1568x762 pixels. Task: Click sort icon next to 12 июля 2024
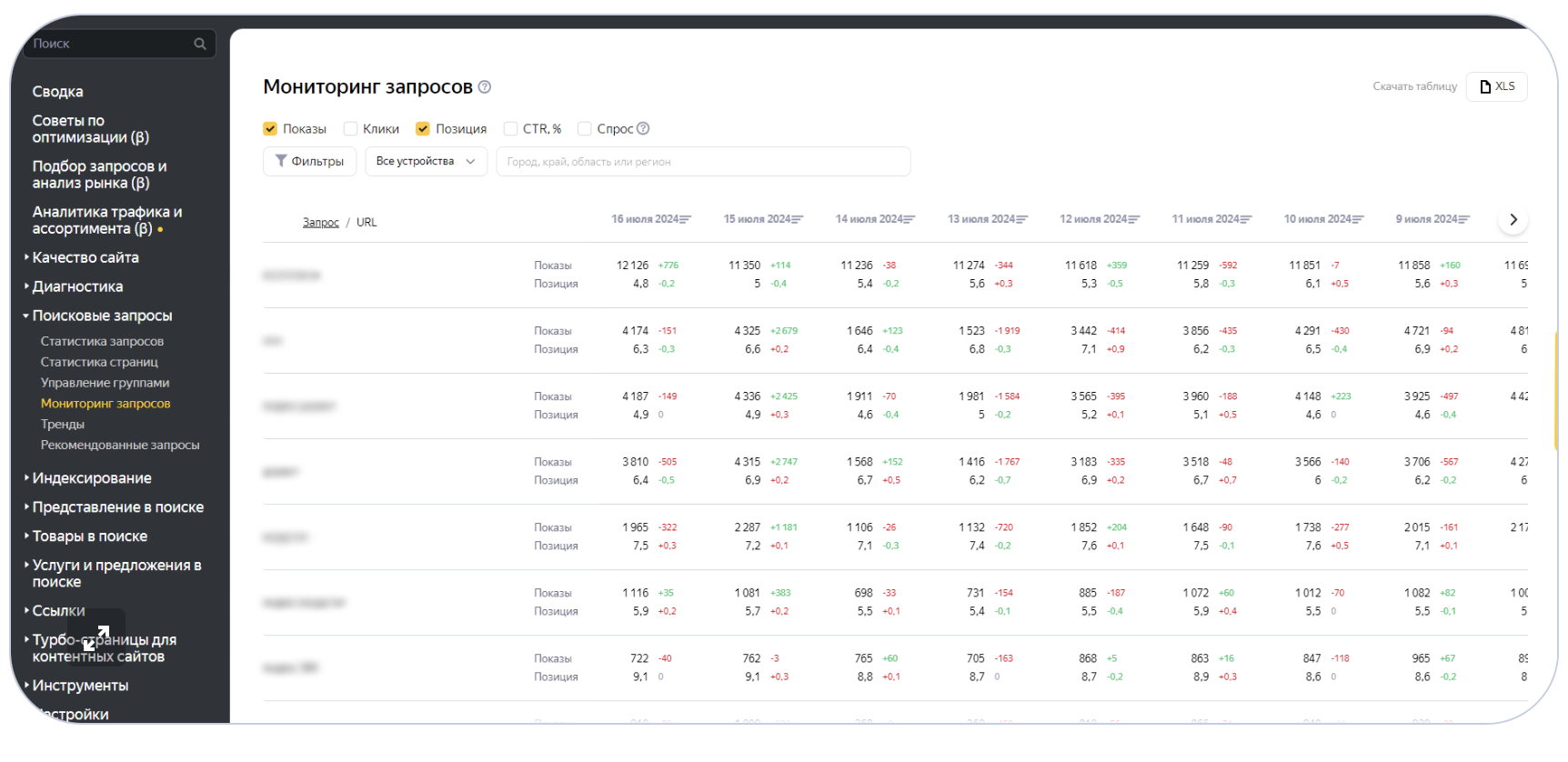coord(1133,219)
